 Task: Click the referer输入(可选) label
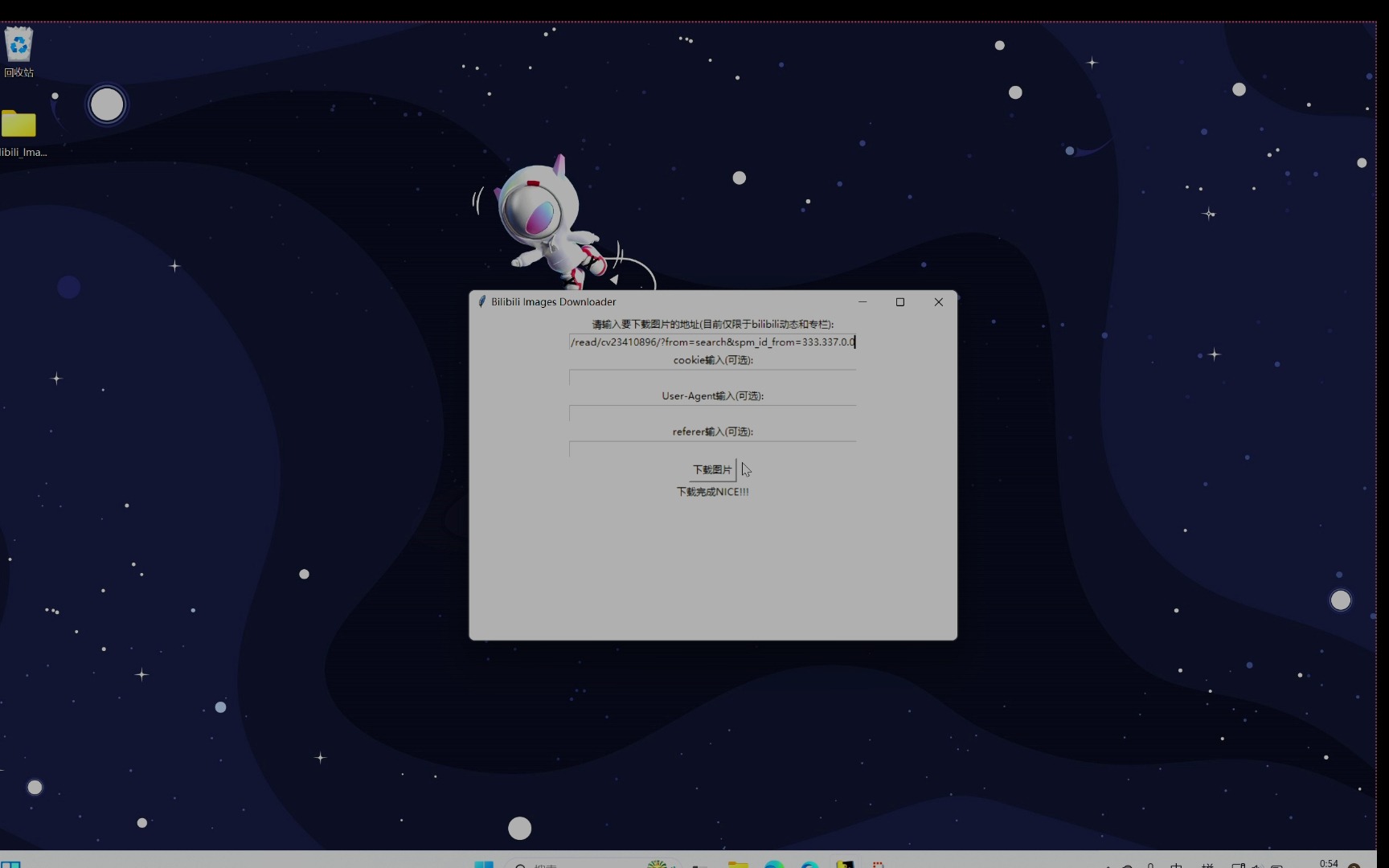tap(712, 432)
